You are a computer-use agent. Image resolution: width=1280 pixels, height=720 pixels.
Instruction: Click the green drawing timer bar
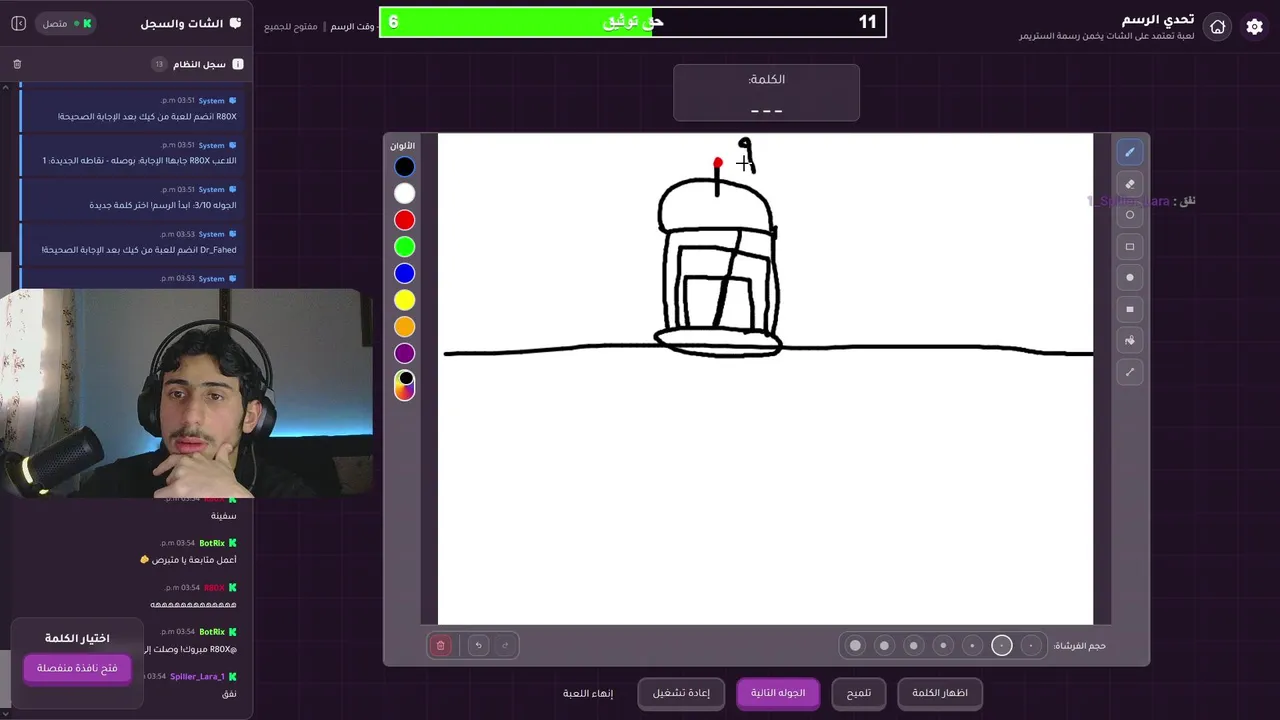tap(633, 22)
